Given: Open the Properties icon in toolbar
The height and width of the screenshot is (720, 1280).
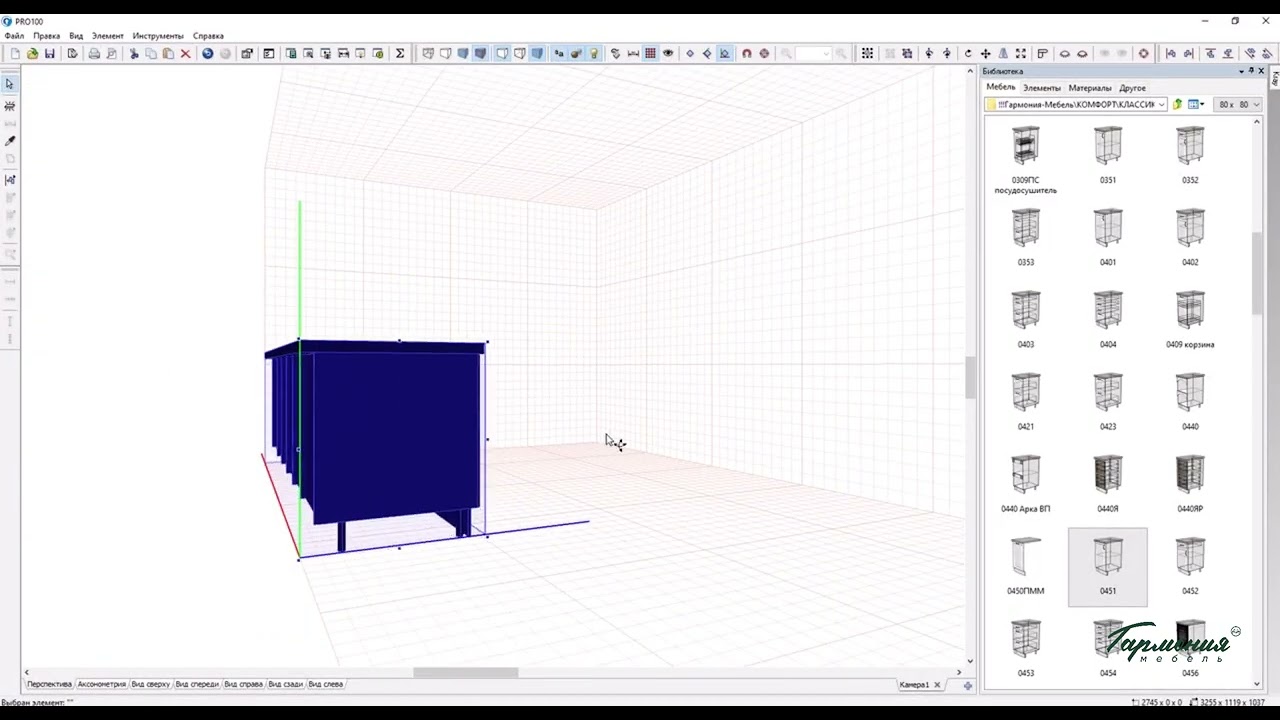Looking at the screenshot, I should [246, 54].
